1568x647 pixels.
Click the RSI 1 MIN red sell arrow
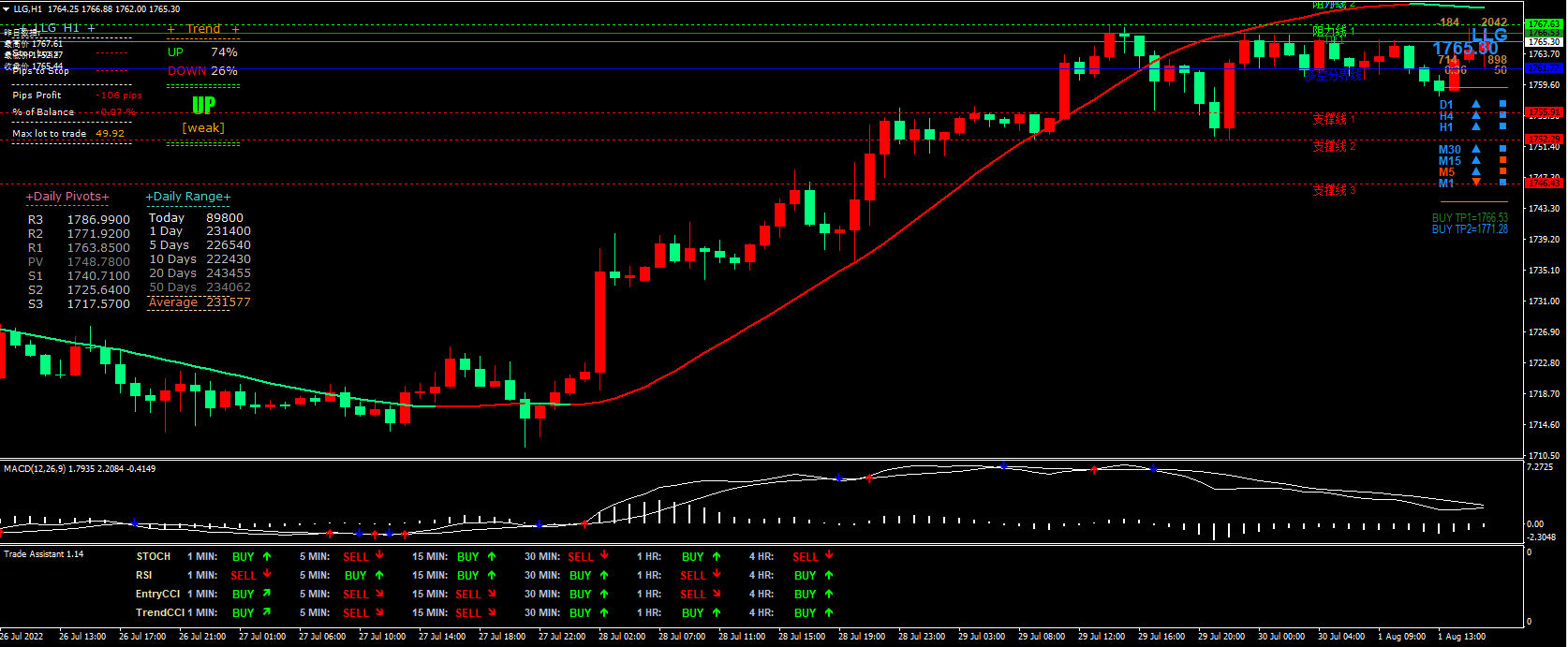point(267,575)
